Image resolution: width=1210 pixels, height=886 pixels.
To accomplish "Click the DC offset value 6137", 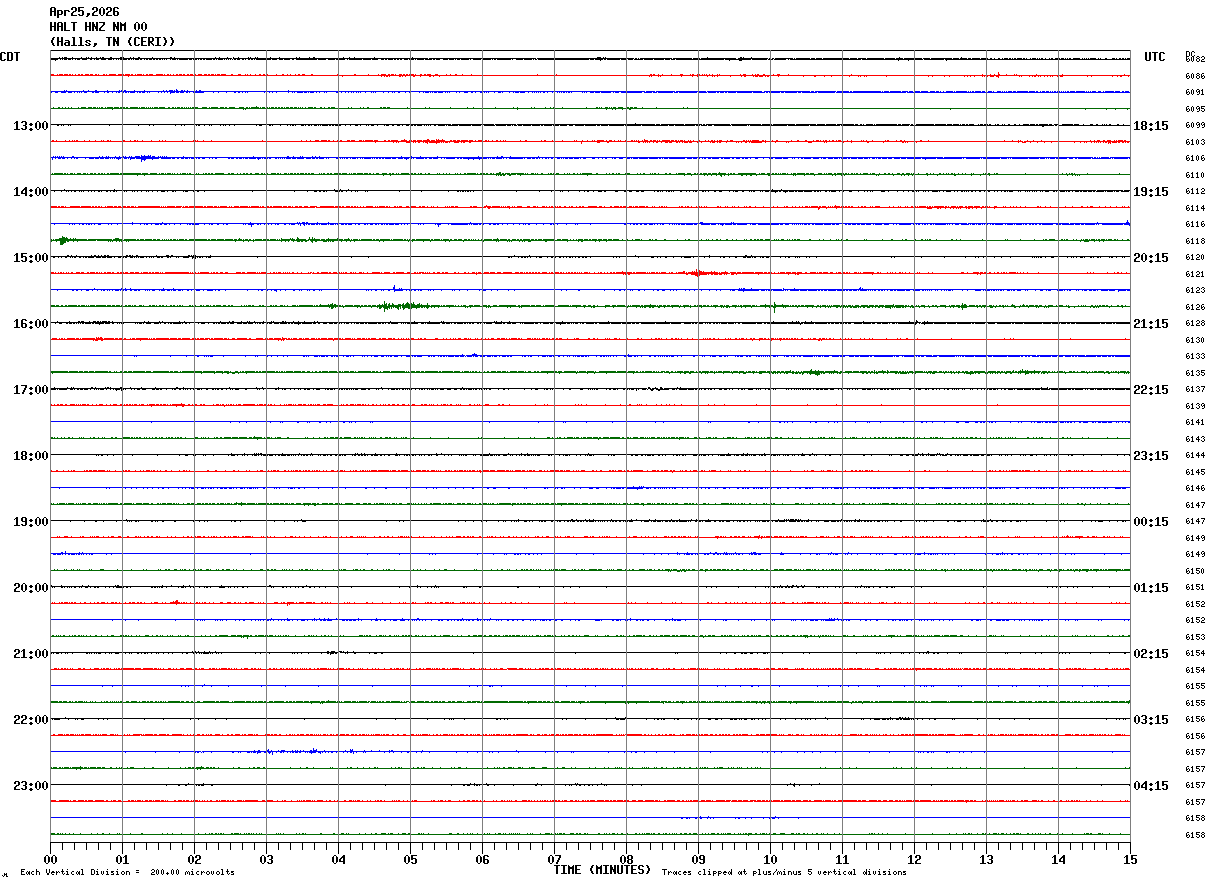I will pyautogui.click(x=1195, y=390).
